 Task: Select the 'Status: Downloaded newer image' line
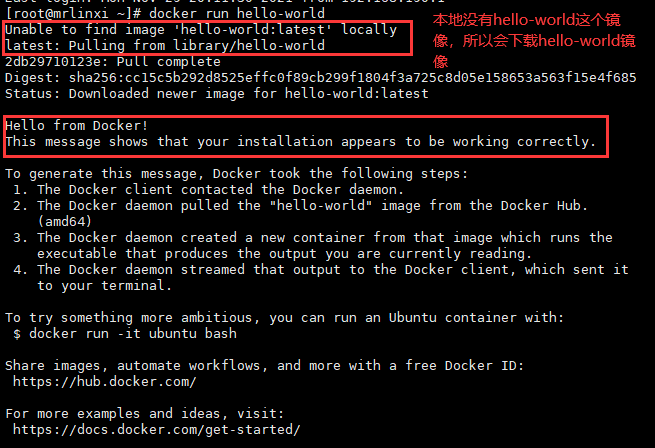216,93
